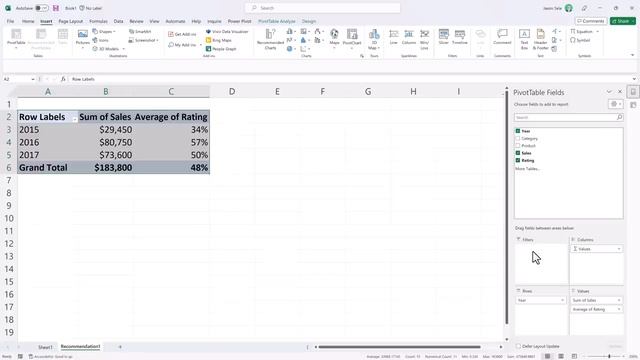Open the Comments button at top right

(x=591, y=21)
